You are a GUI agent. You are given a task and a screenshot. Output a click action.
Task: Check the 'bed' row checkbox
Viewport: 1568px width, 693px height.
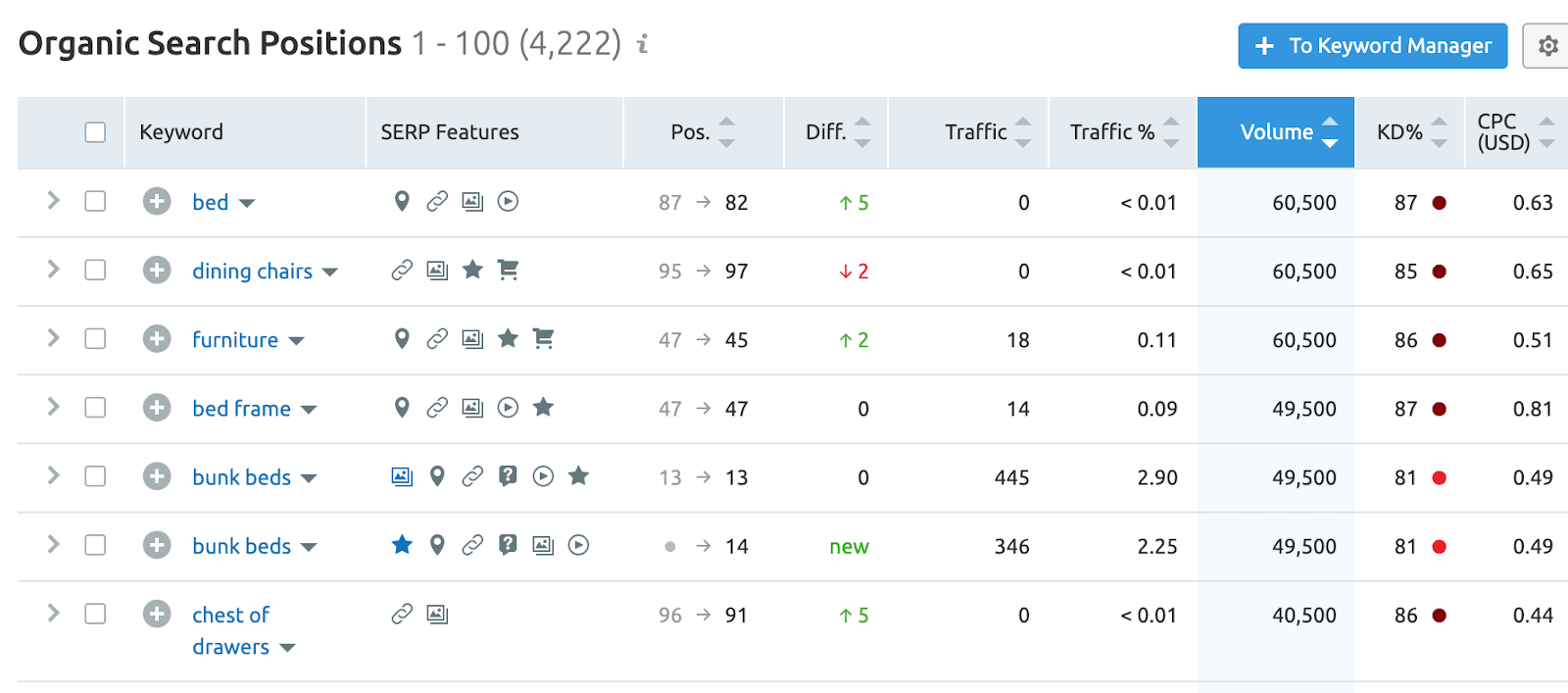pos(95,201)
